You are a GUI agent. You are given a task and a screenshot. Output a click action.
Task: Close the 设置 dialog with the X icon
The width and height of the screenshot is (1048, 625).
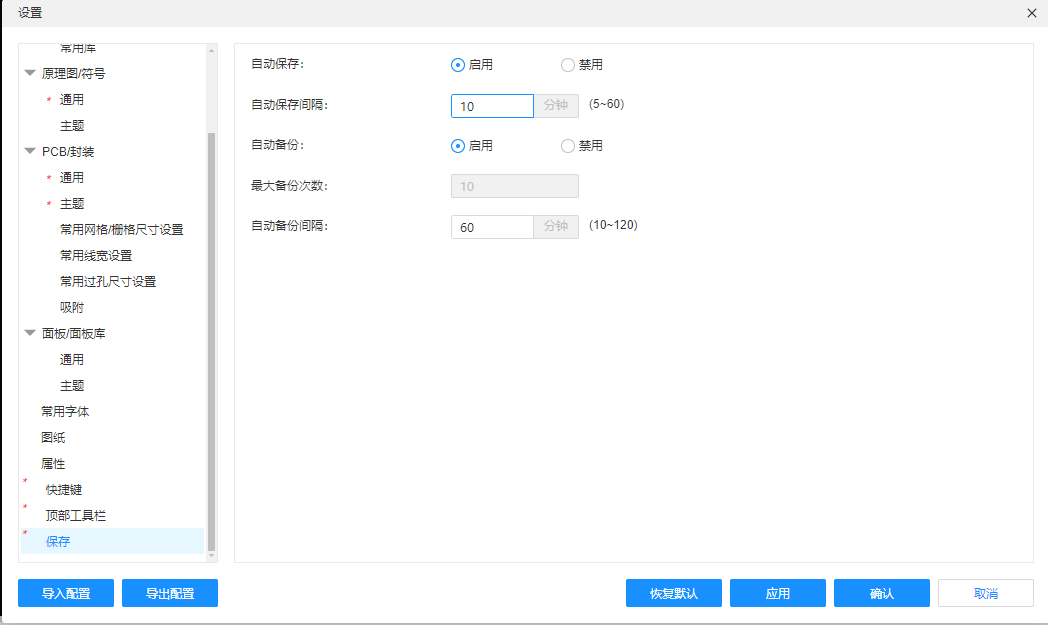[x=1032, y=13]
